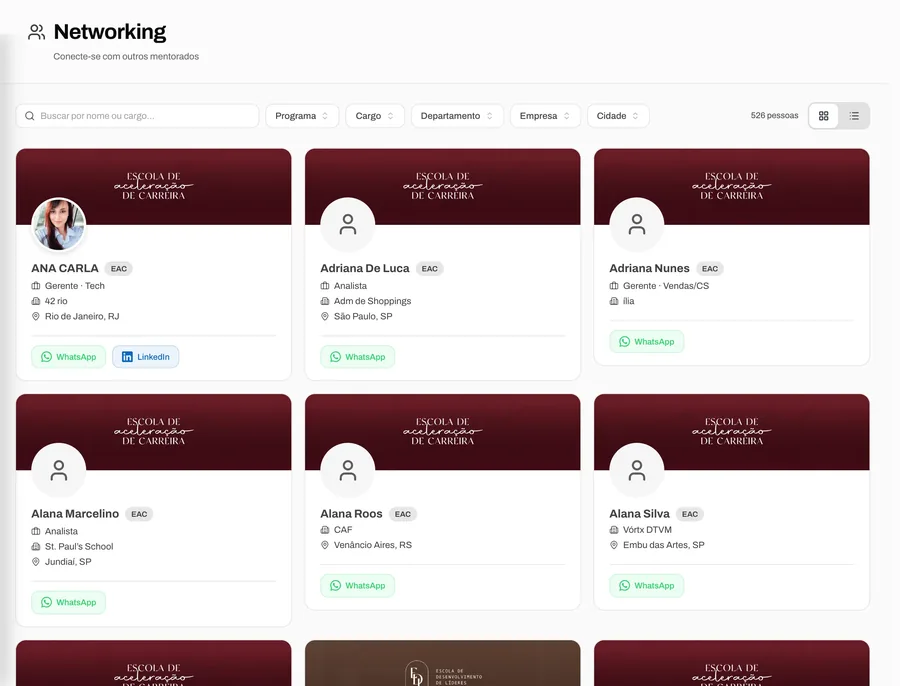Click the briefcase icon beside Gerente · Tech
Screen dimensions: 900x686
point(36,286)
